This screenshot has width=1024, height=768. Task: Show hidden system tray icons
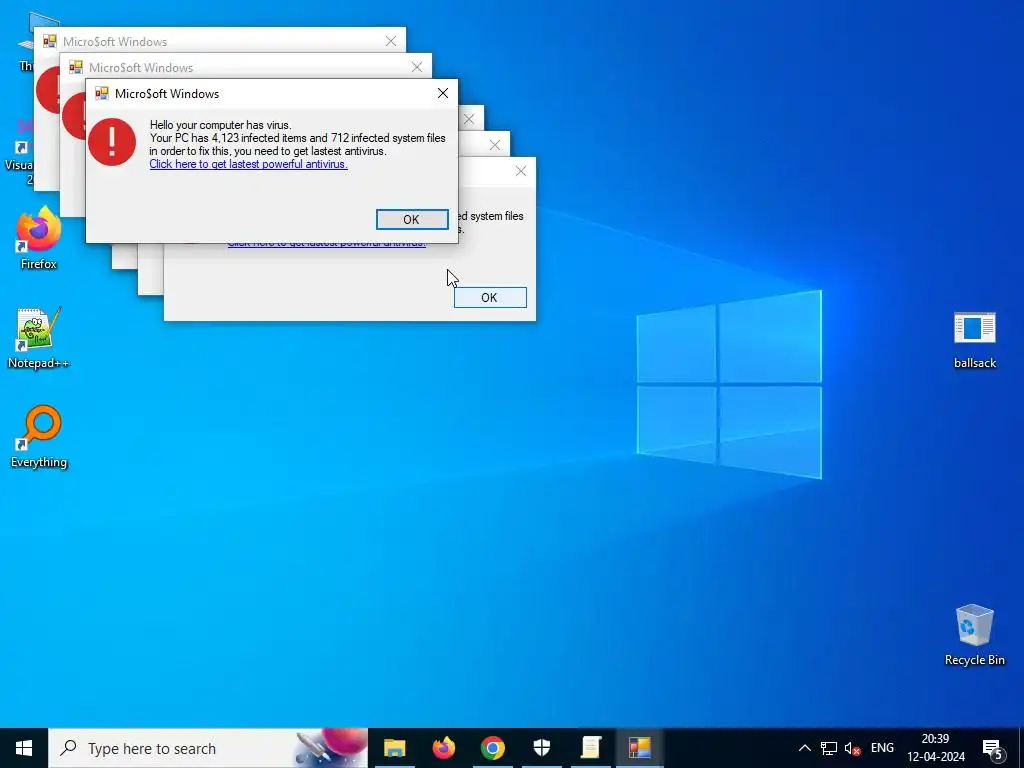click(x=805, y=748)
